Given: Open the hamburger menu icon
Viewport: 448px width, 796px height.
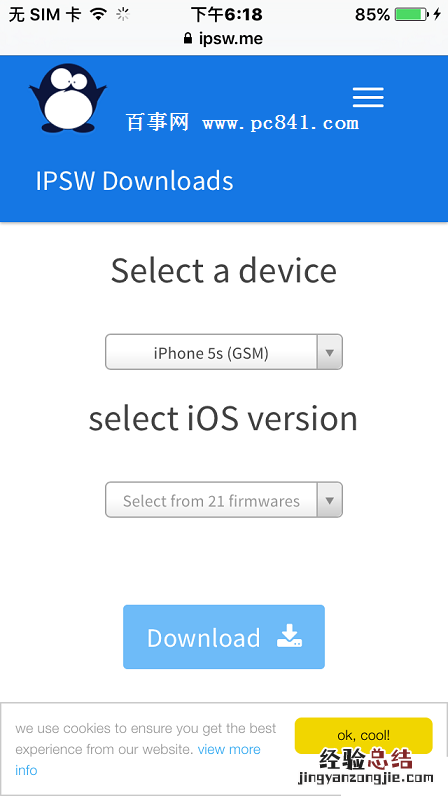Looking at the screenshot, I should tap(368, 97).
